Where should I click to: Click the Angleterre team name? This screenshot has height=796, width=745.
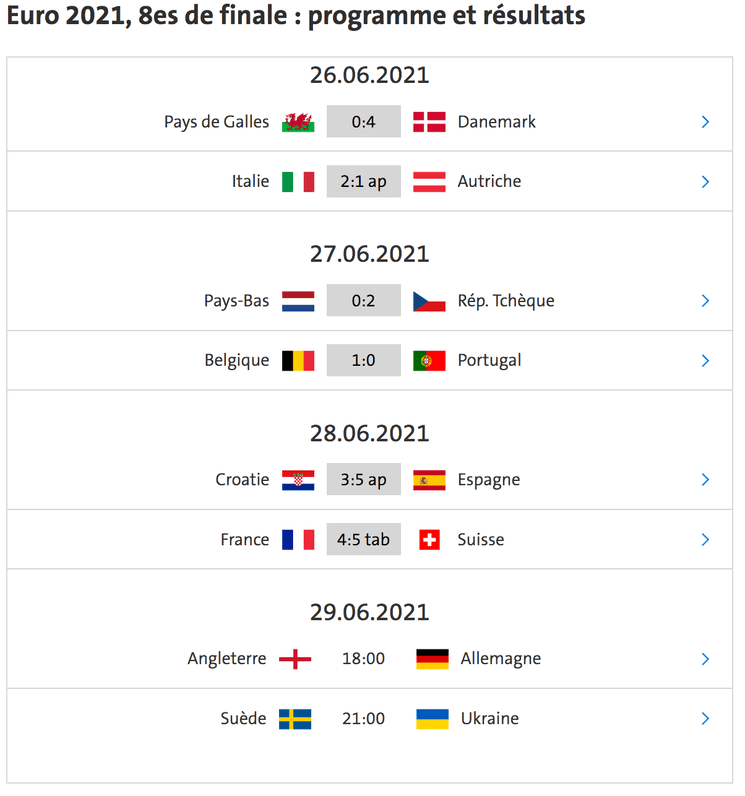coord(227,659)
